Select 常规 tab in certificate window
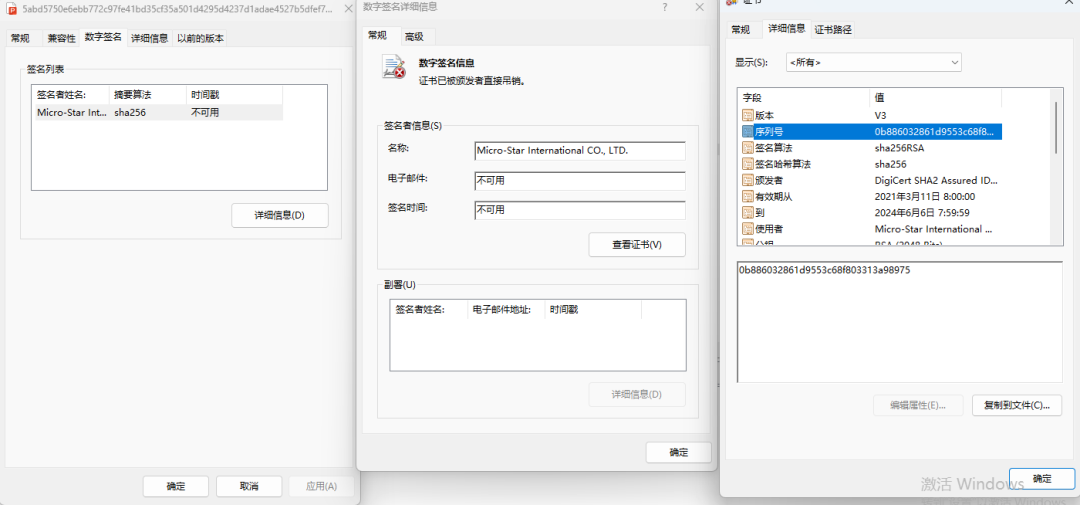Viewport: 1080px width, 505px height. (740, 30)
